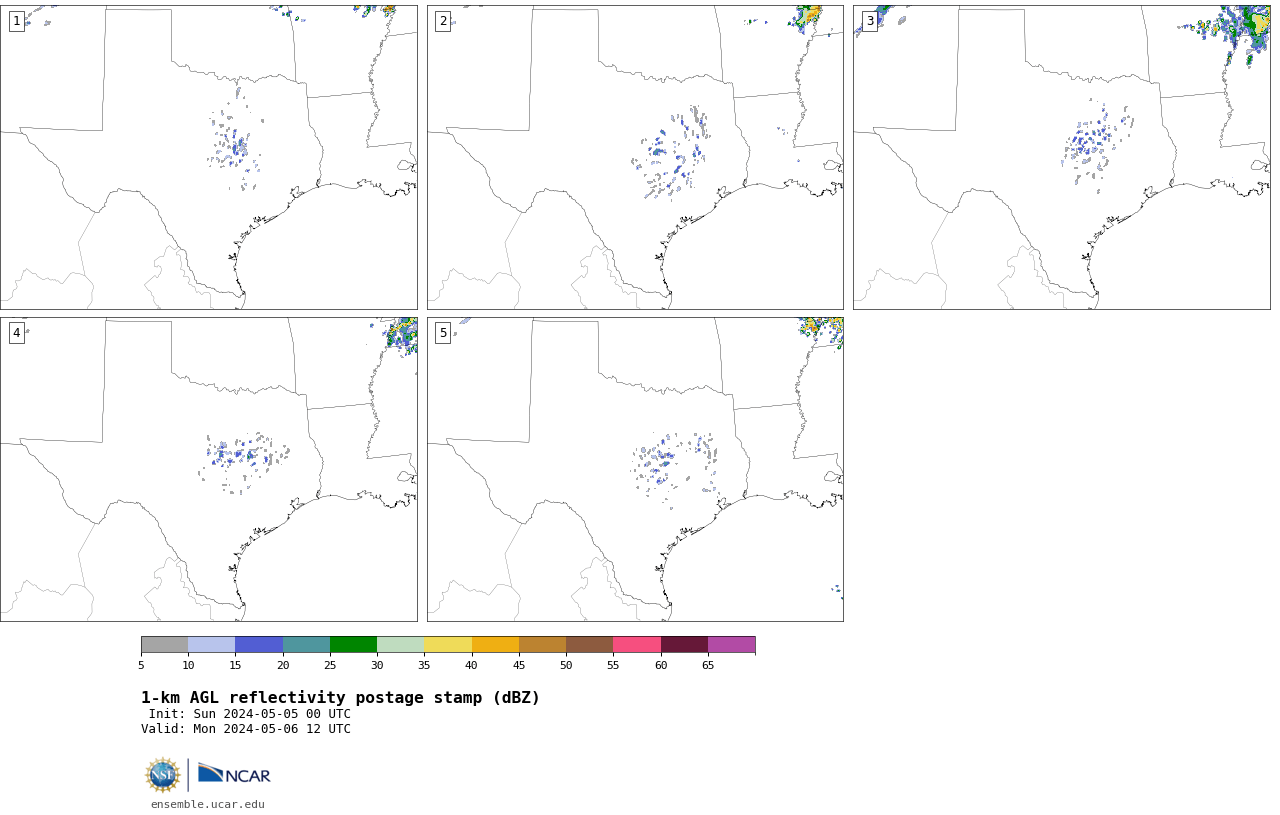This screenshot has height=815, width=1280.
Task: Click the teal 20-25 dBZ swatch
Action: (306, 644)
